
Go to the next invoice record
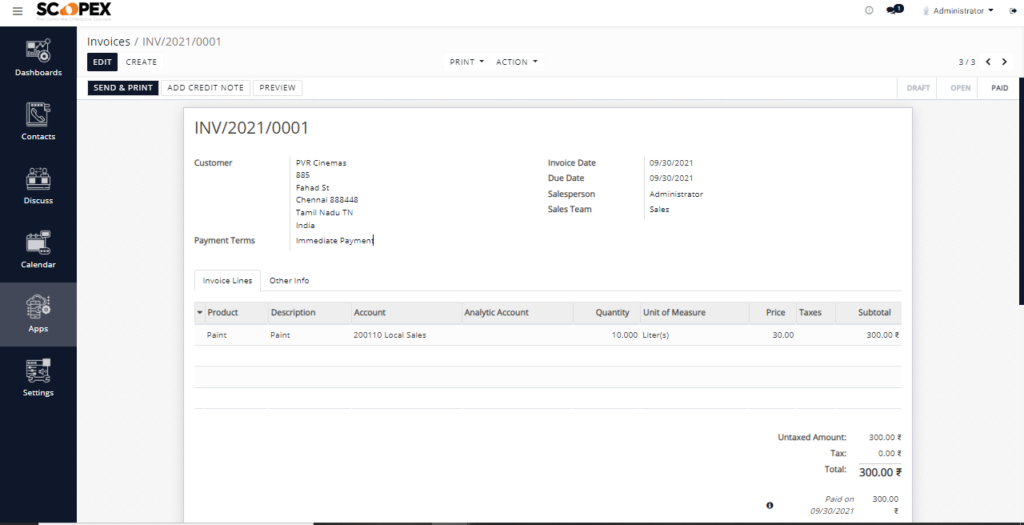point(1004,62)
